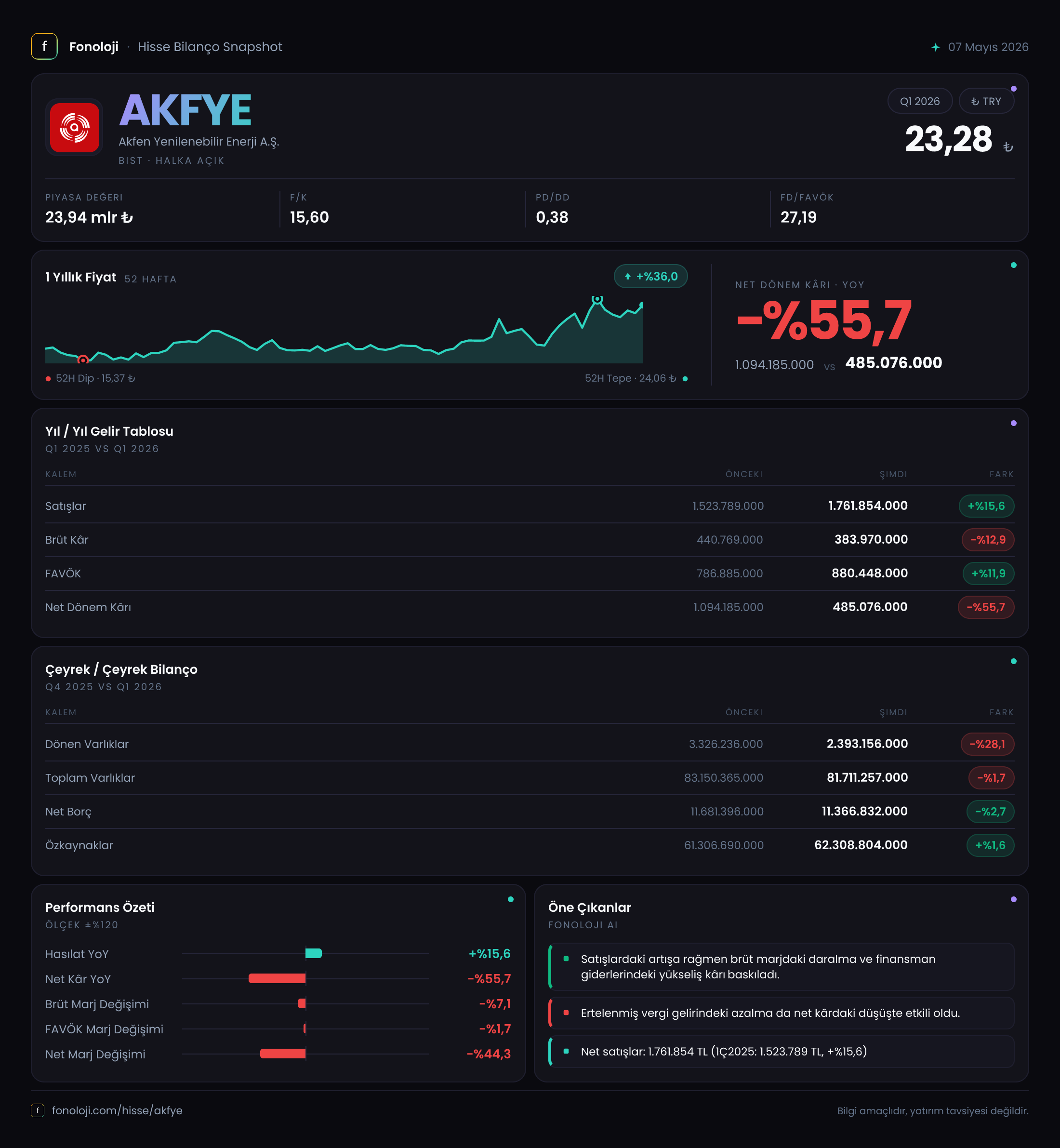Click the Net Kâr YoY red bar

coord(277,978)
